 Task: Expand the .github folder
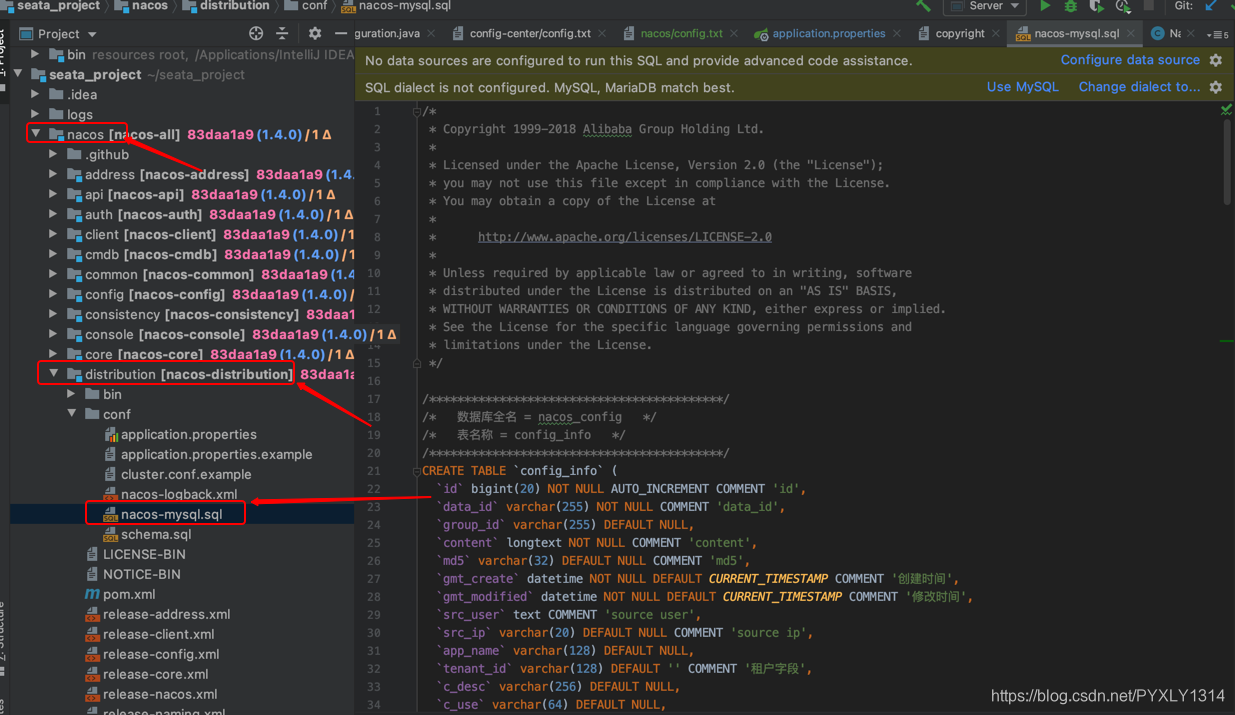click(x=54, y=154)
